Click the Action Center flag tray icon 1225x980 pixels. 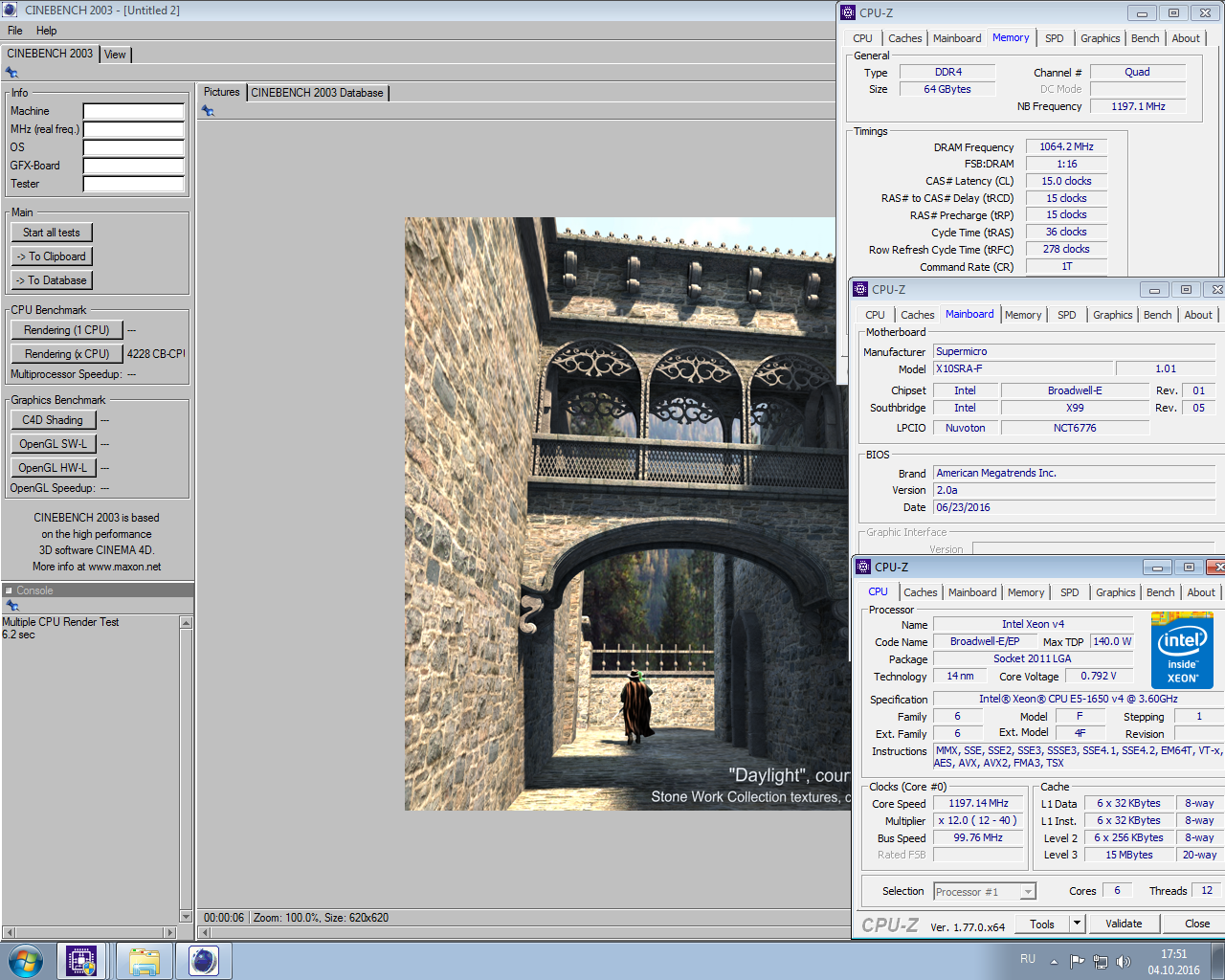click(1078, 961)
